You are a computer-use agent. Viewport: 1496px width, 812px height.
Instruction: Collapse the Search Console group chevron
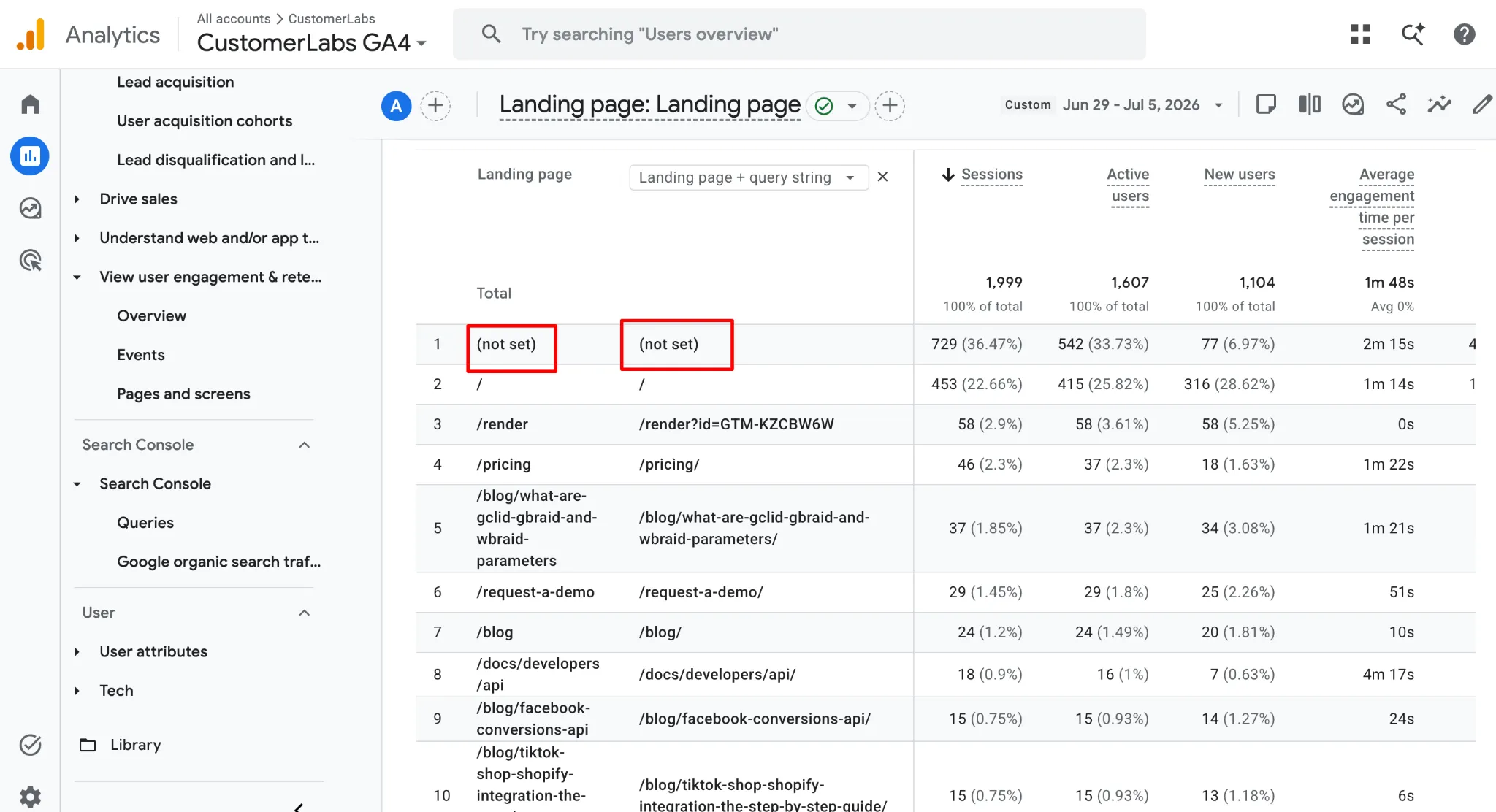click(x=305, y=445)
